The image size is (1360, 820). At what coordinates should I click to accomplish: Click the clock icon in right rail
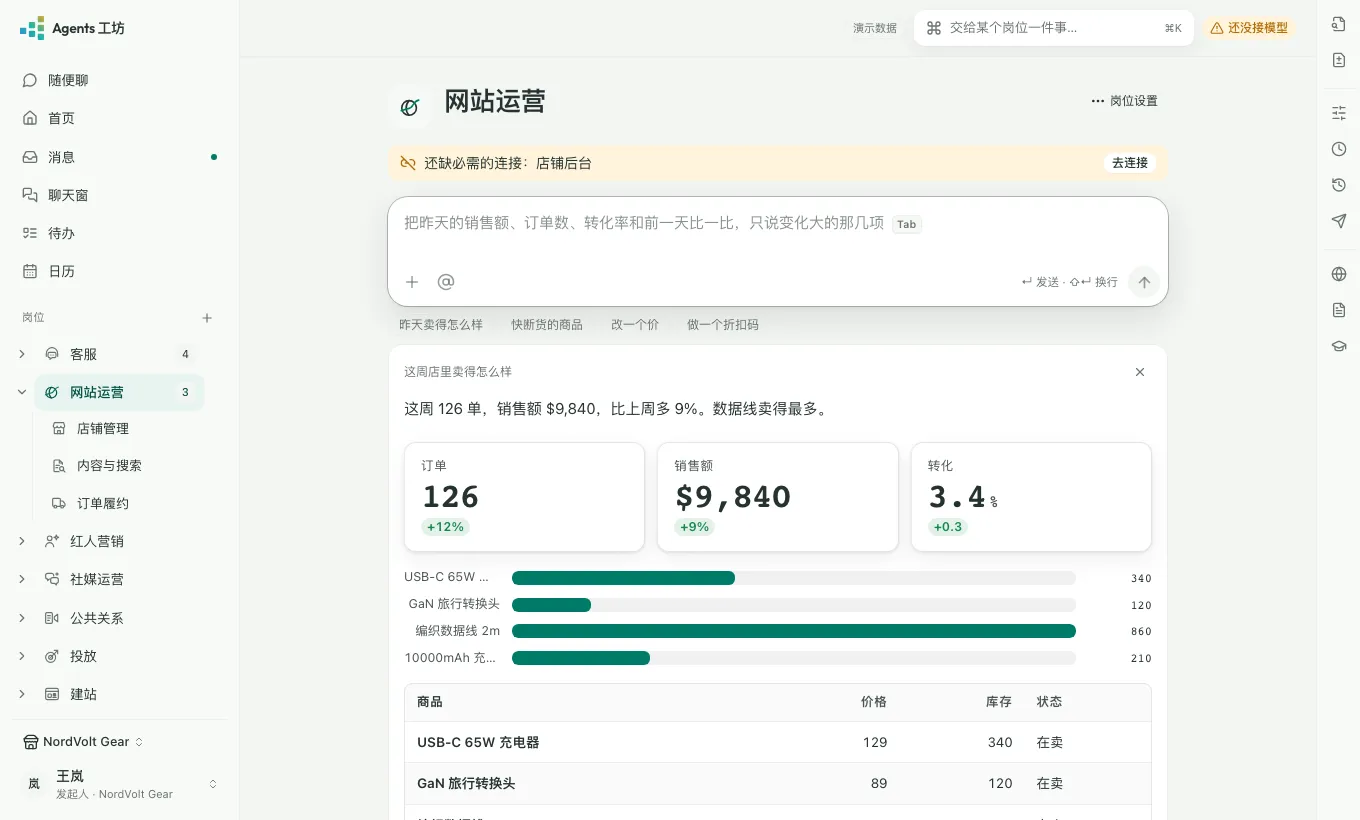[x=1339, y=149]
